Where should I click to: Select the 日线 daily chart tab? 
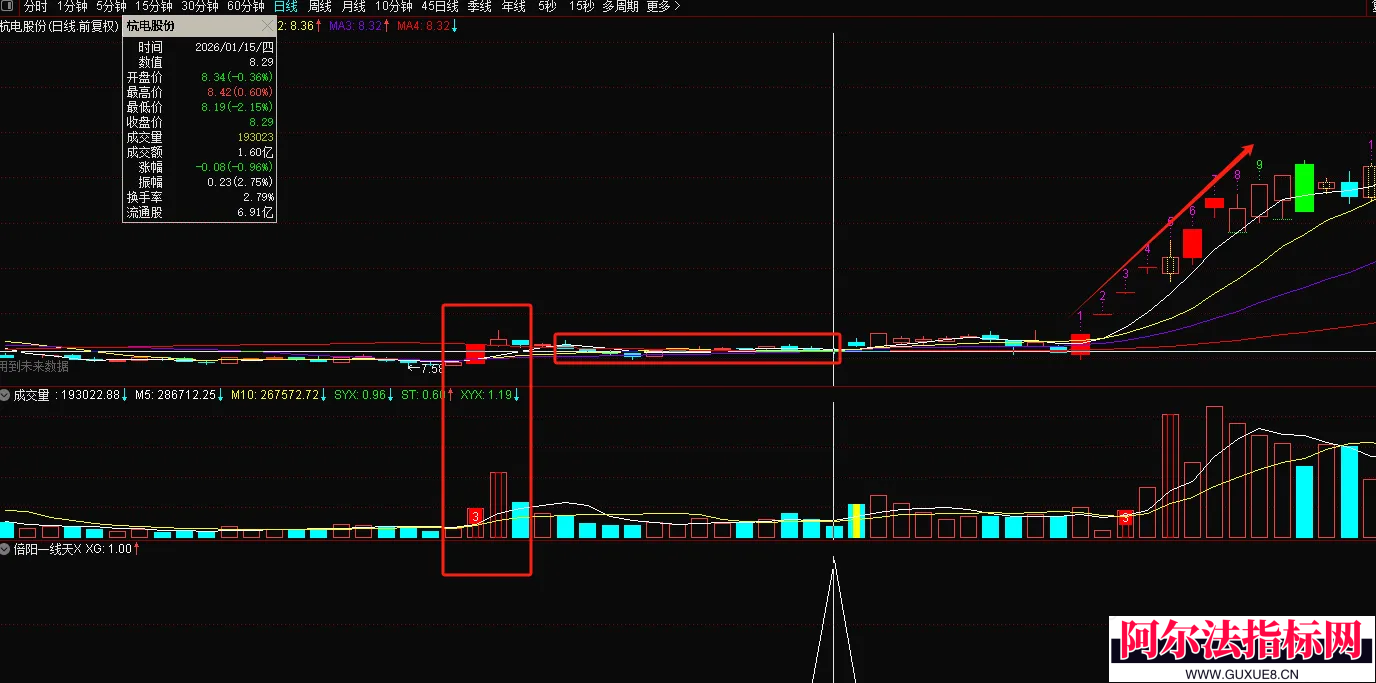(286, 6)
